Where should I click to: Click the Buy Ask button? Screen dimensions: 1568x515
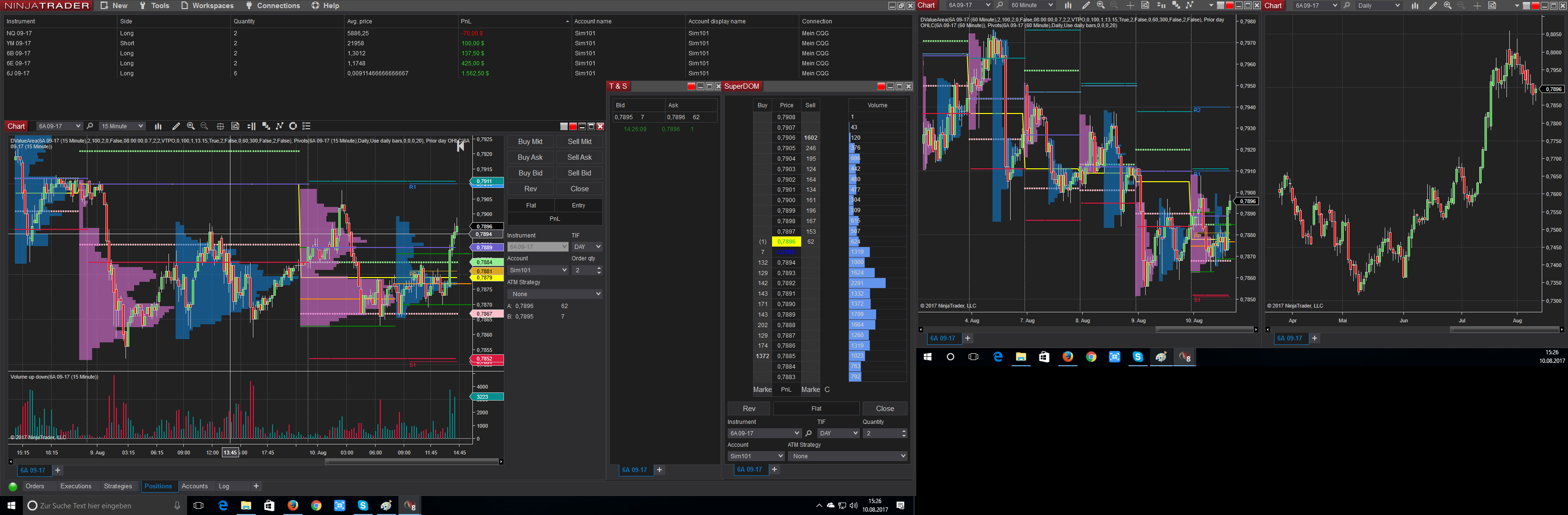tap(530, 157)
